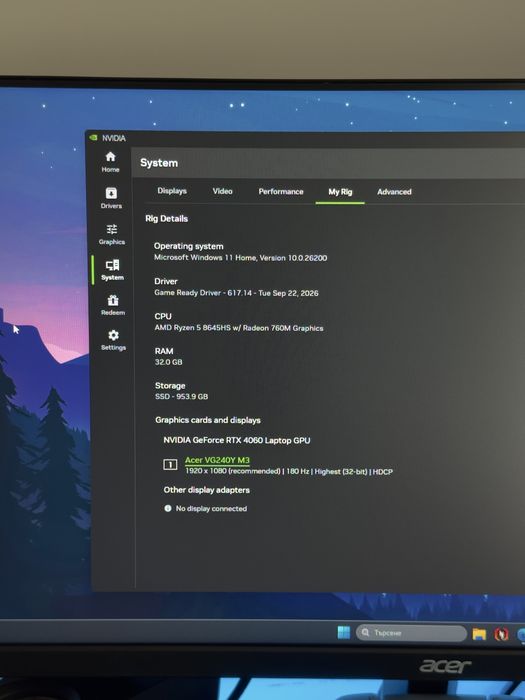Select the System sidebar item
This screenshot has width=525, height=700.
(112, 270)
